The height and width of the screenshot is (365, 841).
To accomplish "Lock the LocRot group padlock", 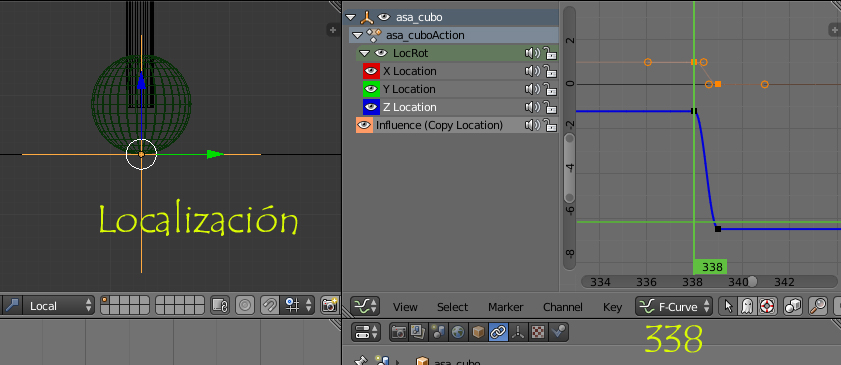I will [x=550, y=53].
